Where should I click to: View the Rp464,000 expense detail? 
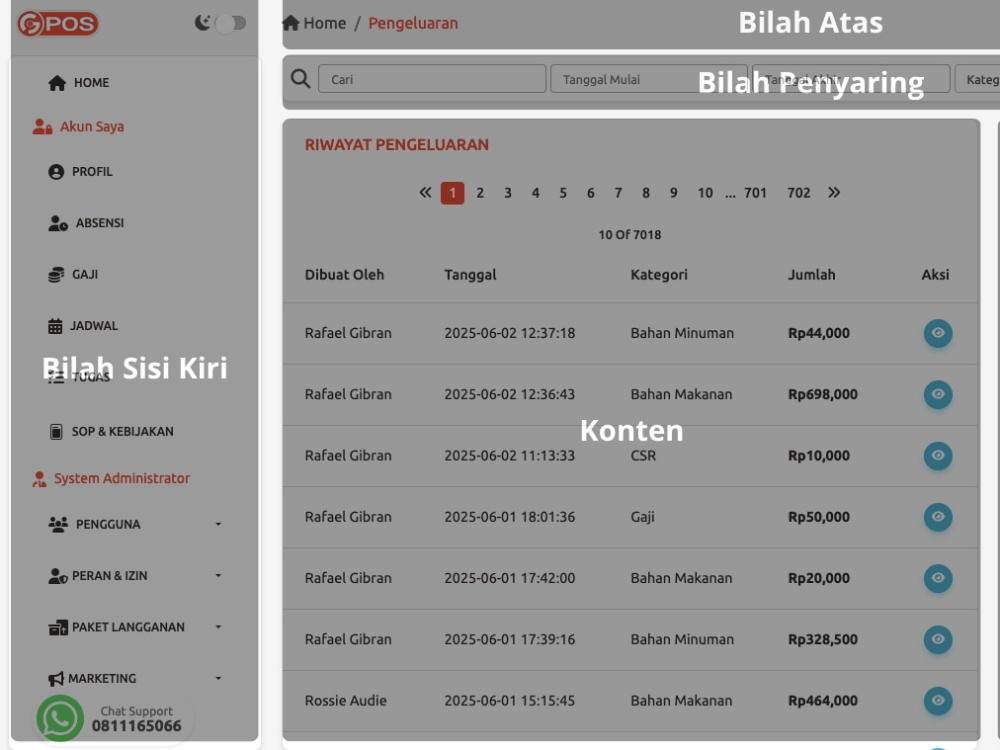pos(938,700)
